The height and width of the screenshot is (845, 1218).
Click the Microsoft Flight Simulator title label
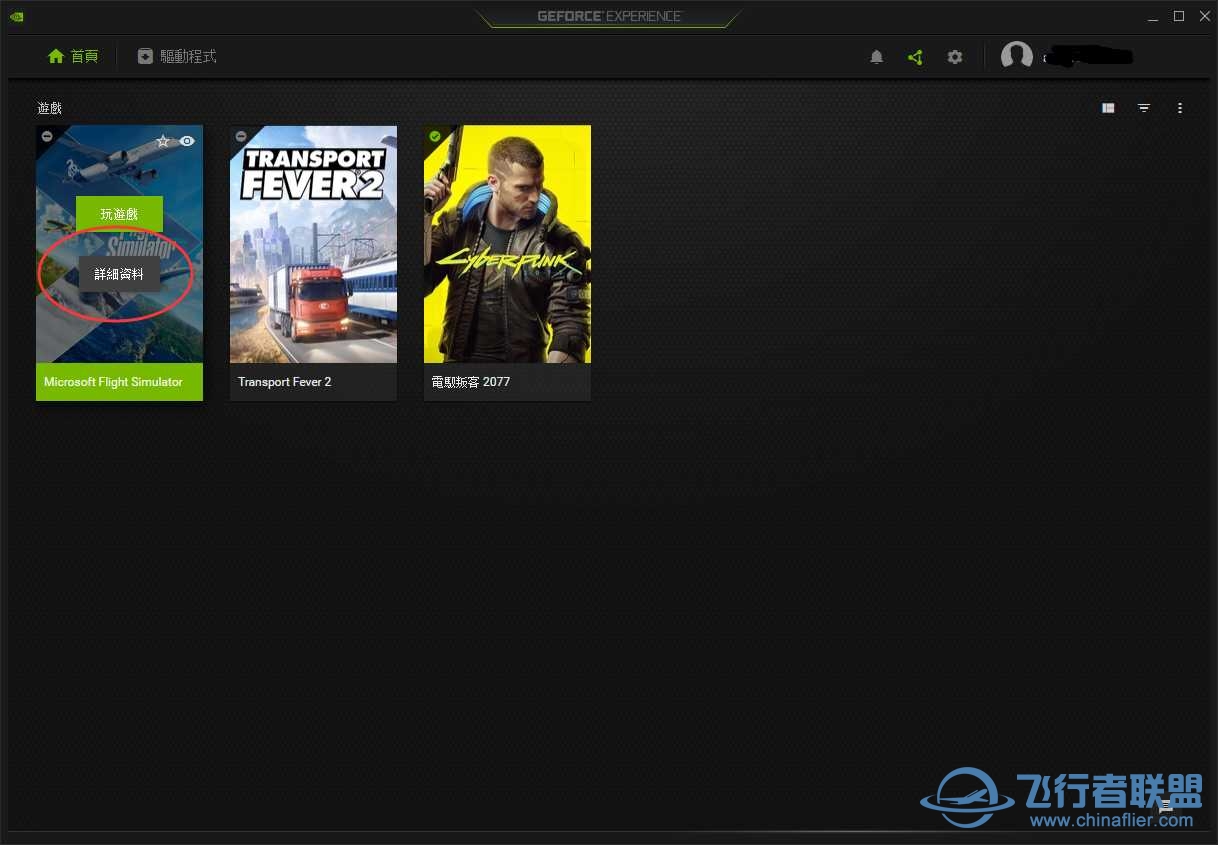113,382
